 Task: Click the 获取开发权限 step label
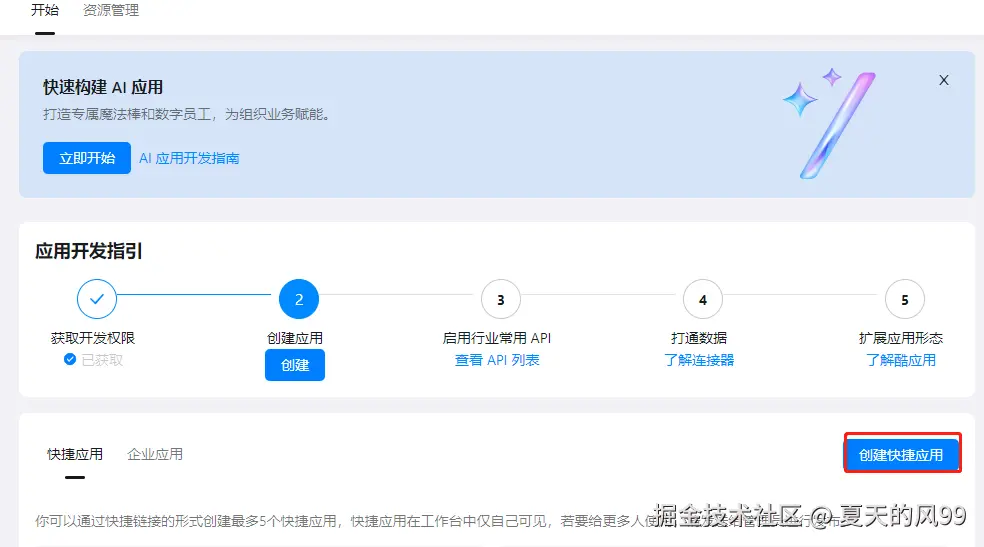point(93,338)
